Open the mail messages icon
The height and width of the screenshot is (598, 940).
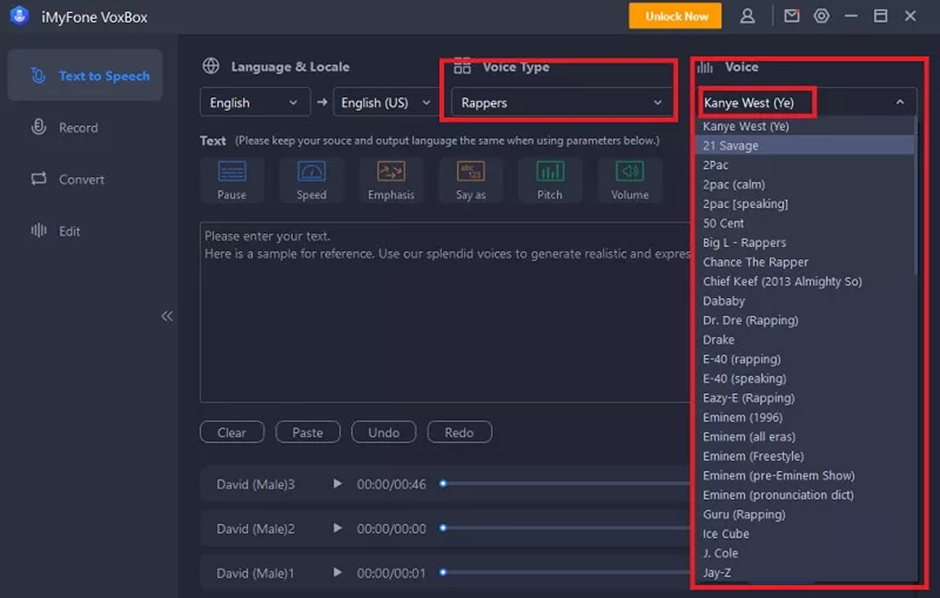(x=792, y=16)
